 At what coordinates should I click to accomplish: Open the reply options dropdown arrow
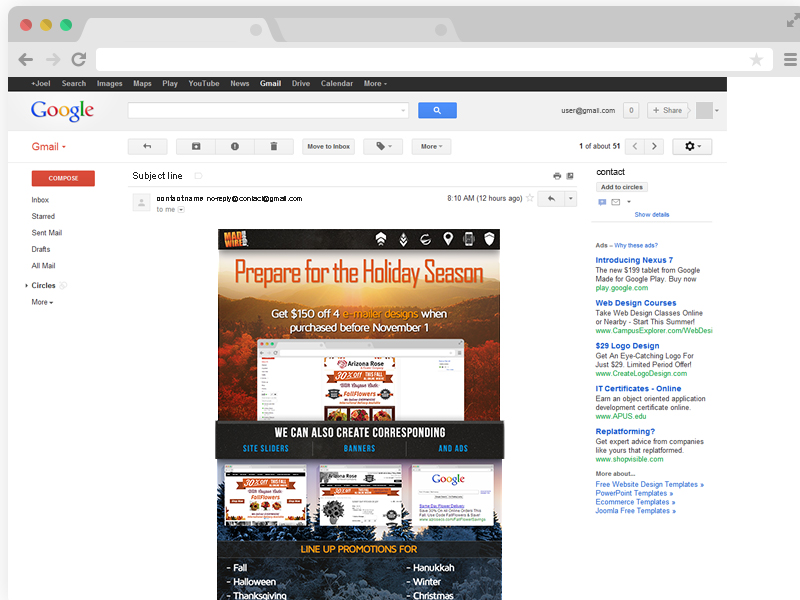[x=570, y=198]
